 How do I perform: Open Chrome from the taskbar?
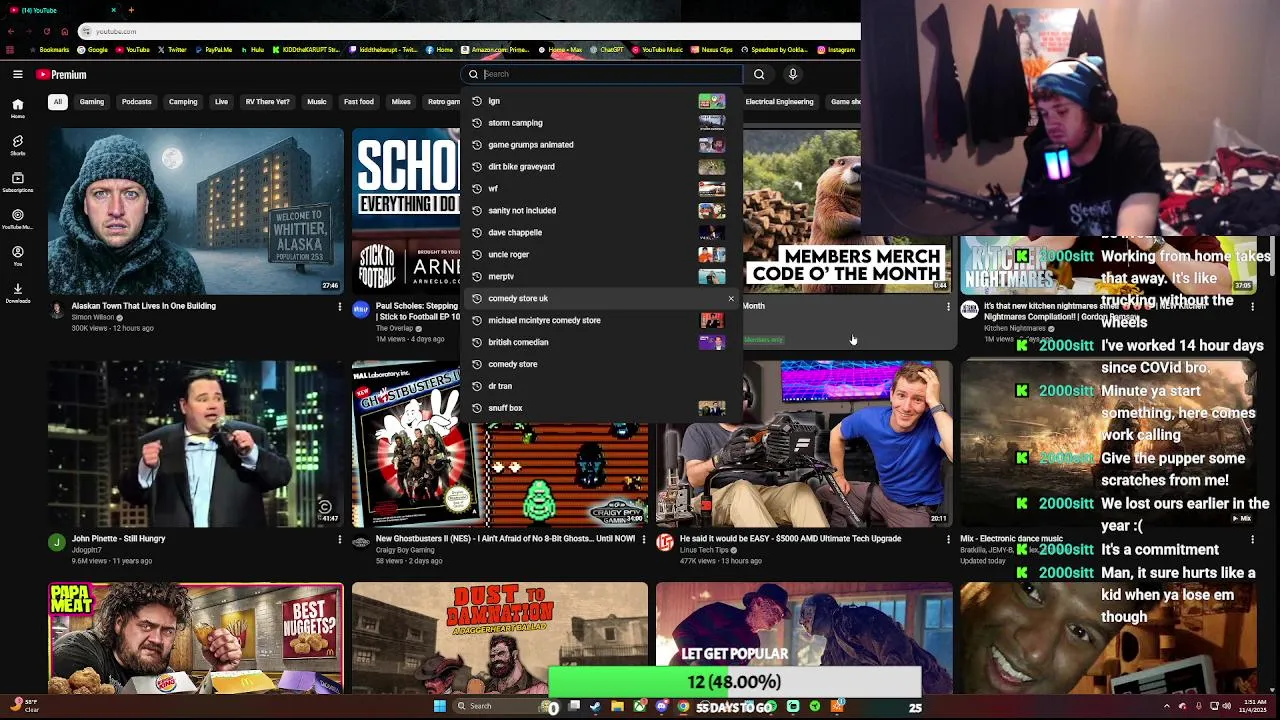click(683, 707)
